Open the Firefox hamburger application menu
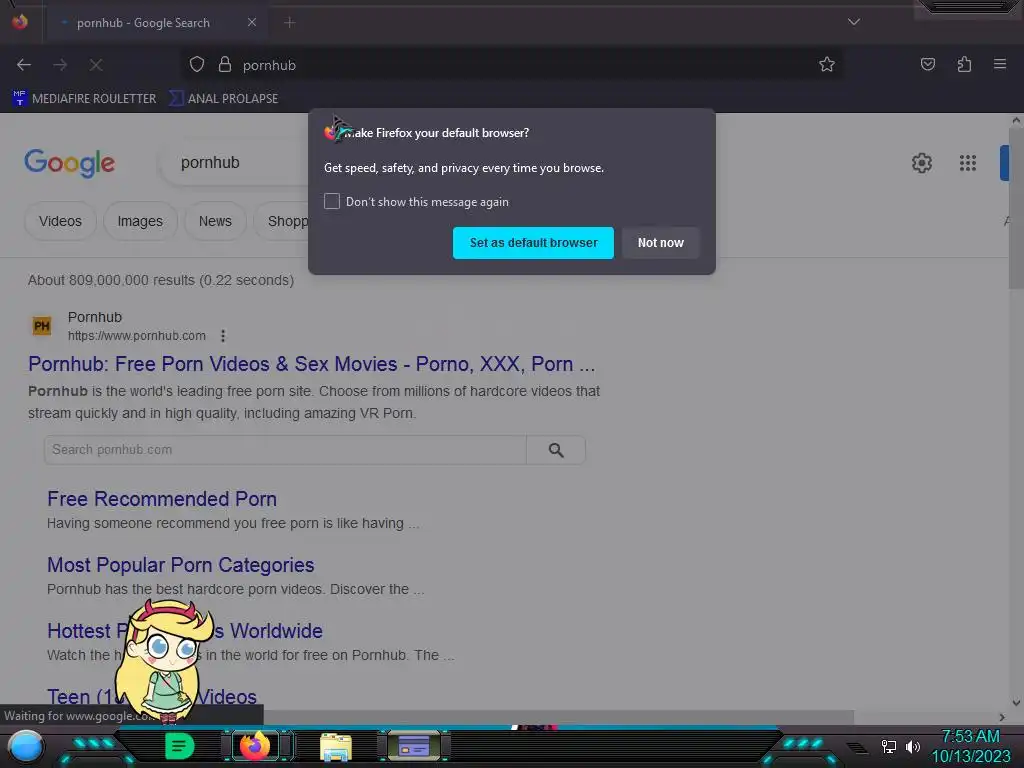 [1000, 65]
